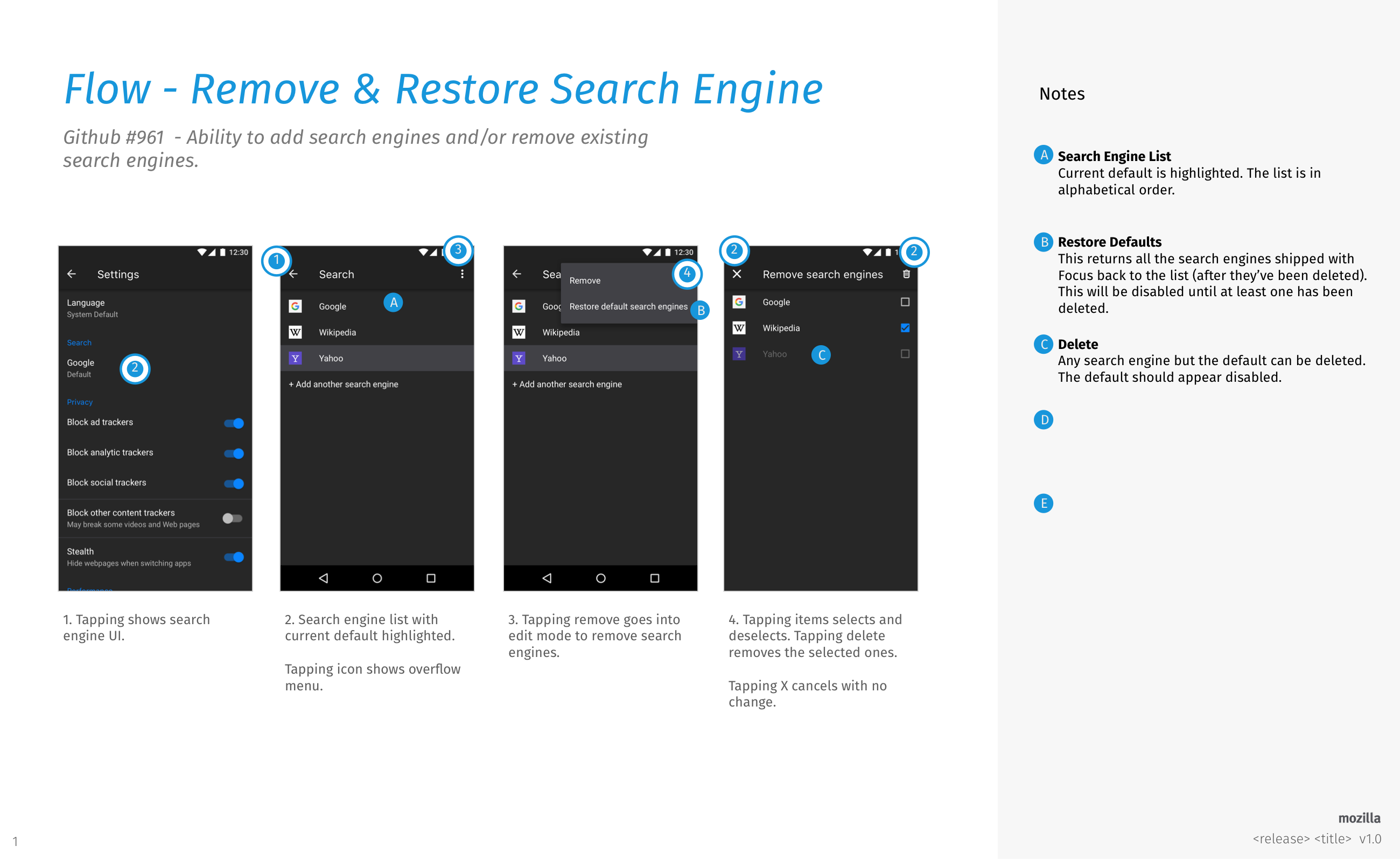Tap Yahoo icon in Search list
1400x860 pixels.
tap(295, 358)
